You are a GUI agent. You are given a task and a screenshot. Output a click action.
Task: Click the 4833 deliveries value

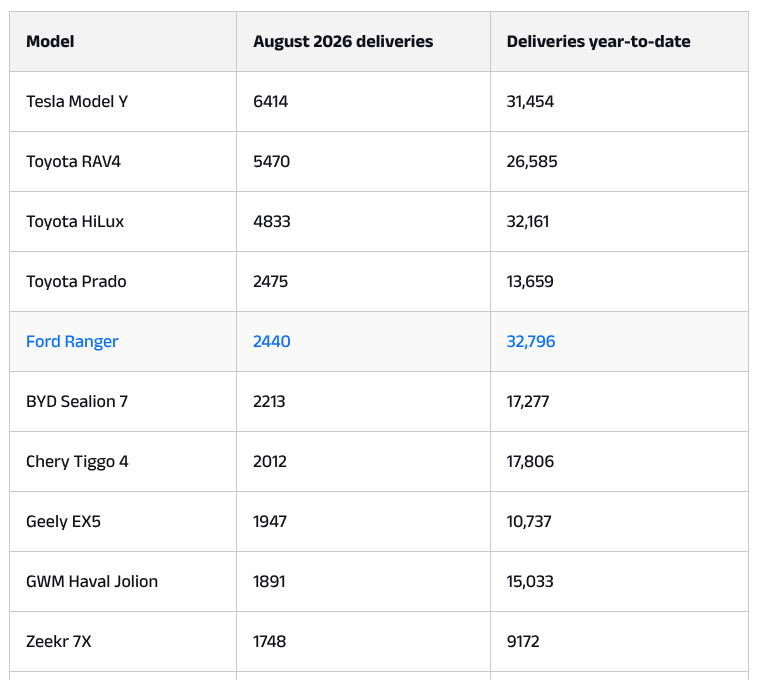tap(272, 222)
